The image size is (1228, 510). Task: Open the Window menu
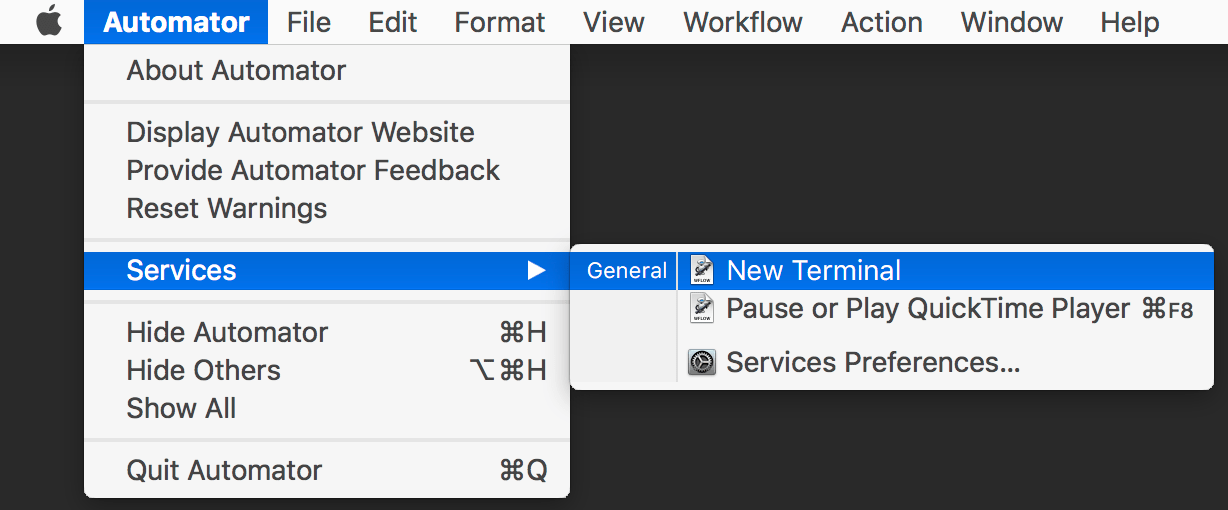1012,22
